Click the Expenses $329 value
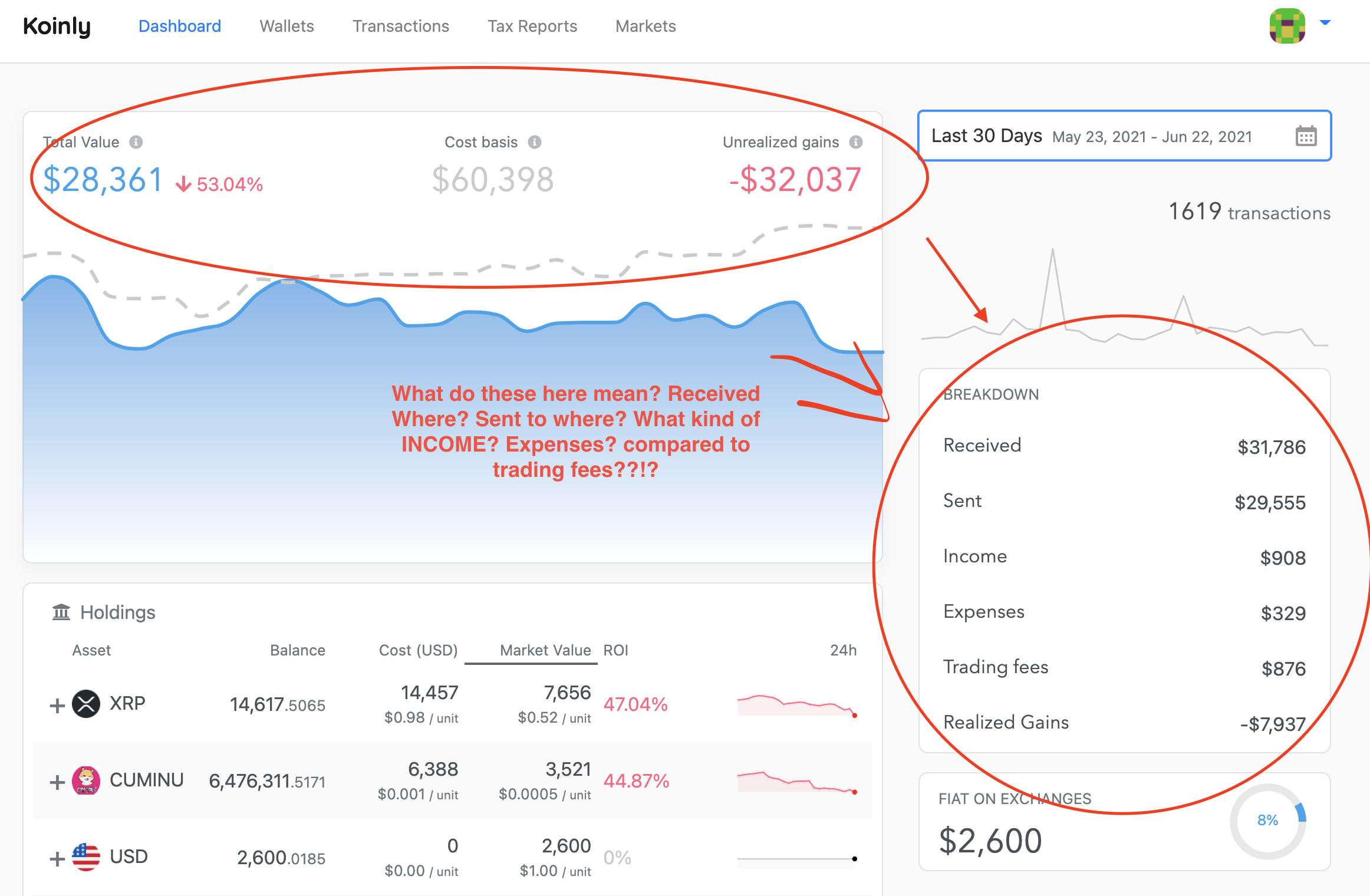Viewport: 1370px width, 896px height. (x=1283, y=613)
